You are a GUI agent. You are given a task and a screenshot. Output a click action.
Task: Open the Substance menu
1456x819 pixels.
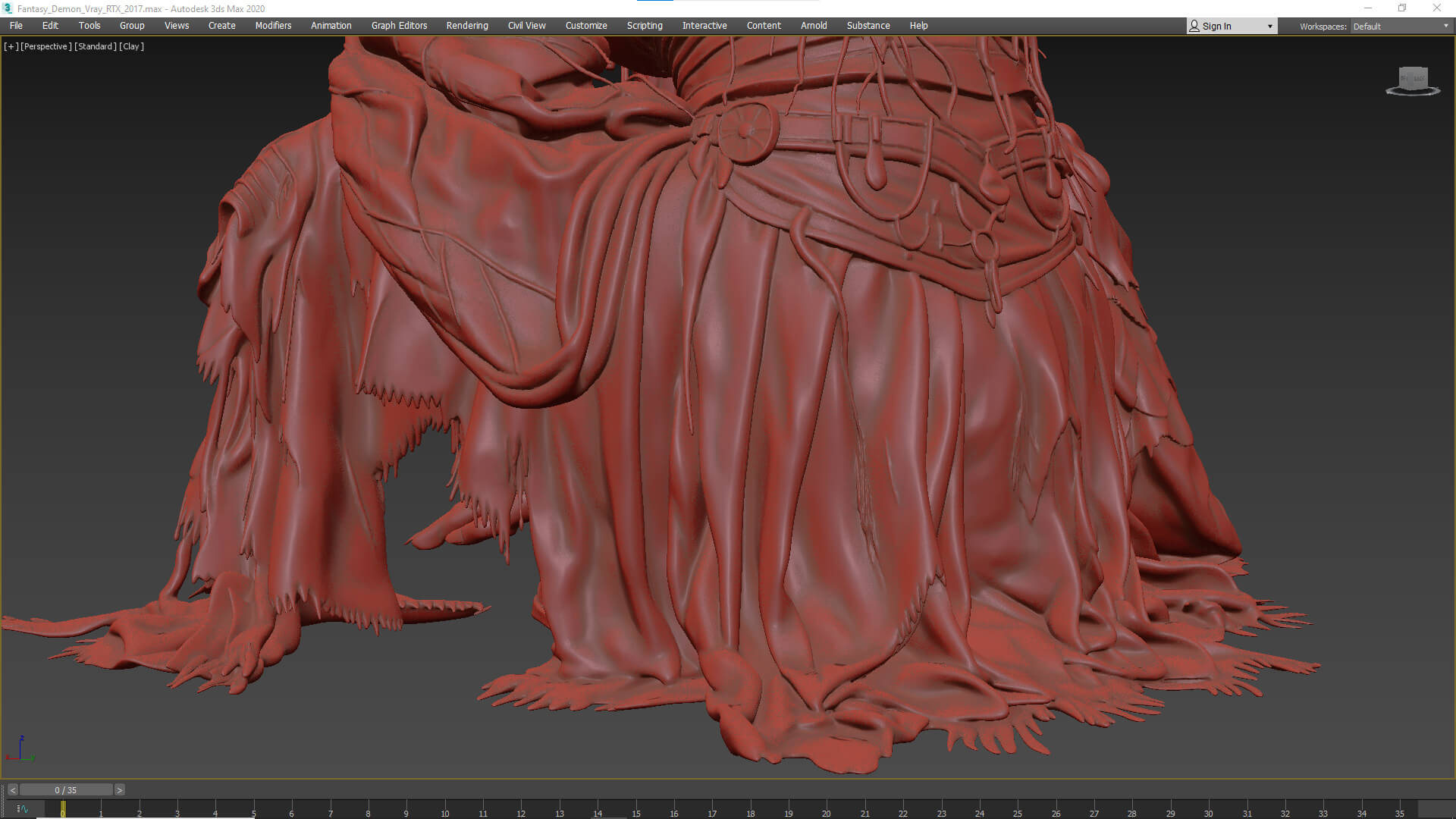tap(868, 26)
